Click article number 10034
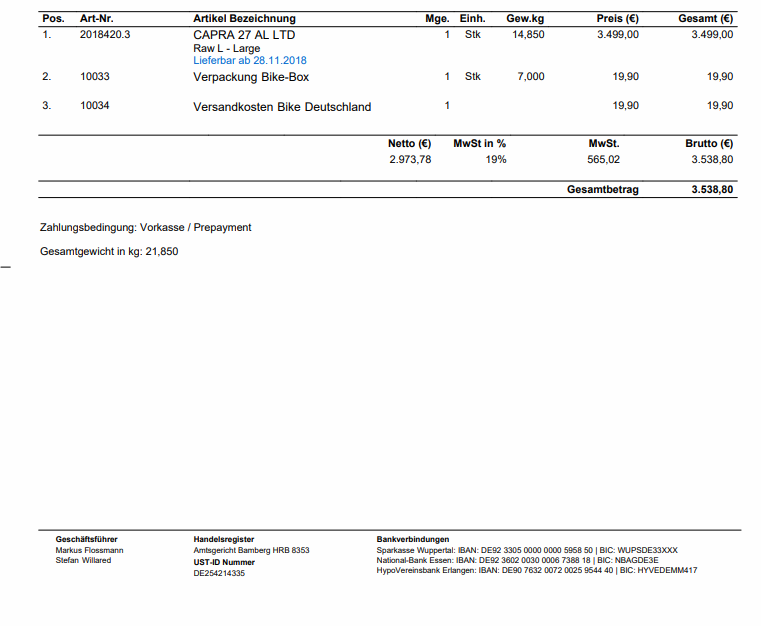 pyautogui.click(x=95, y=105)
